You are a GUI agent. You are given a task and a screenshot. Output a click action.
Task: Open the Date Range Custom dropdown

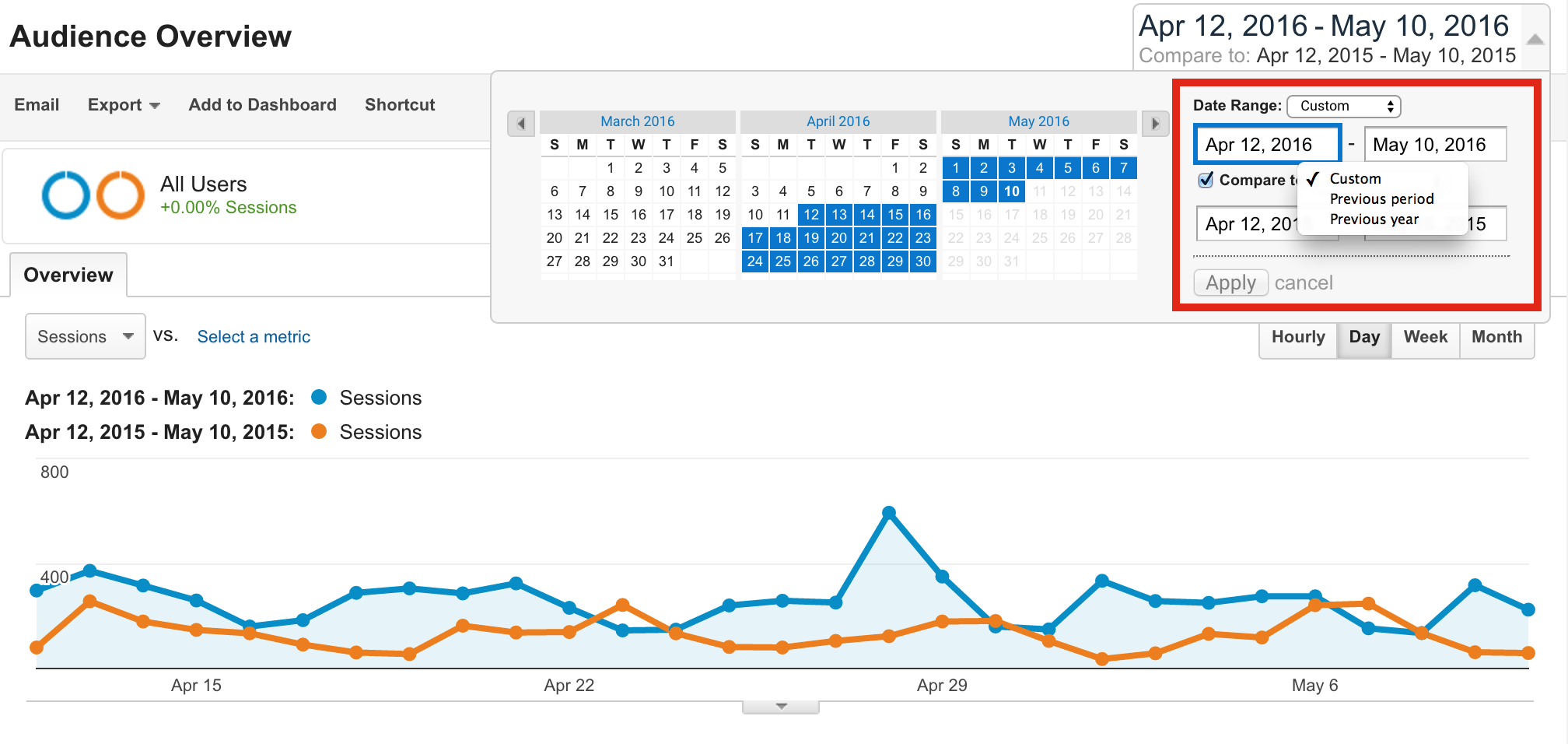(x=1344, y=106)
